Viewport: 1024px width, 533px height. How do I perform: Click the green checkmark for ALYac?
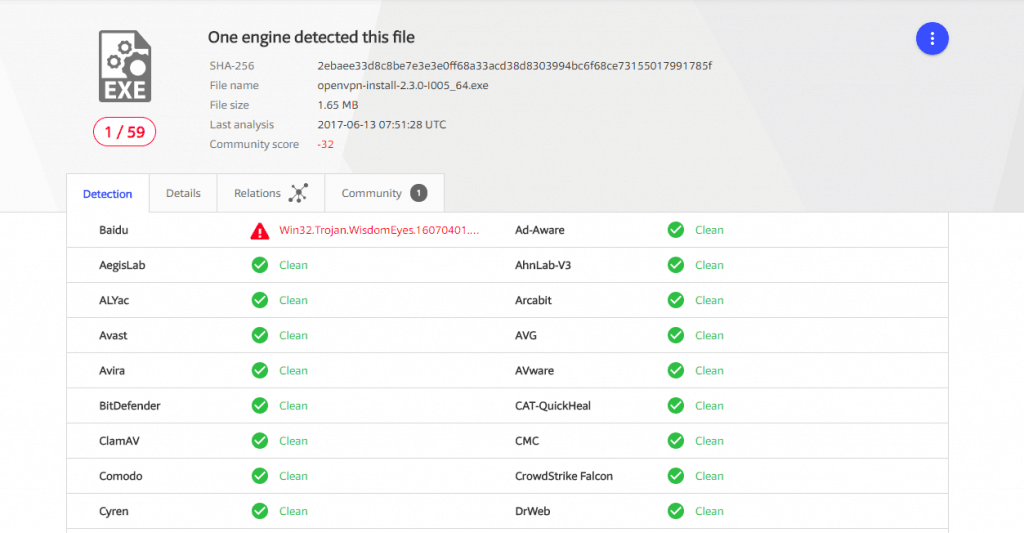(260, 300)
